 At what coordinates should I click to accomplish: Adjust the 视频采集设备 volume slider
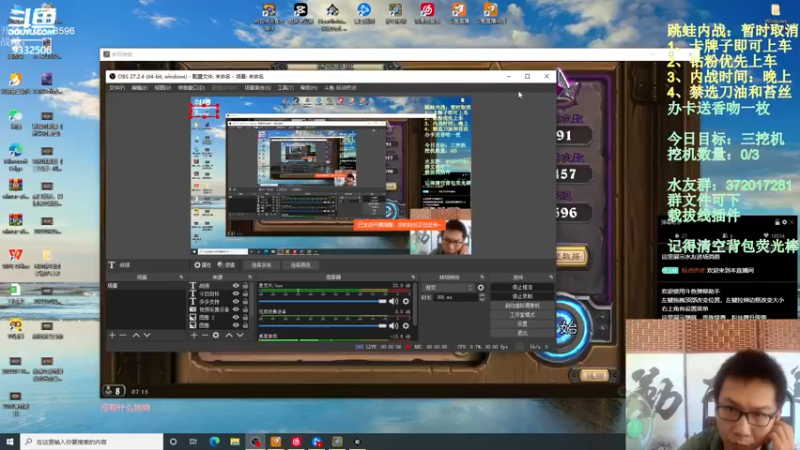coord(322,326)
